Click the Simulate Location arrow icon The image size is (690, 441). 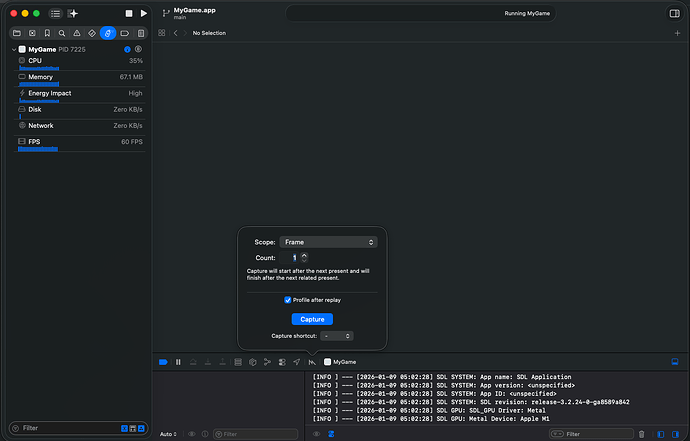(x=297, y=361)
